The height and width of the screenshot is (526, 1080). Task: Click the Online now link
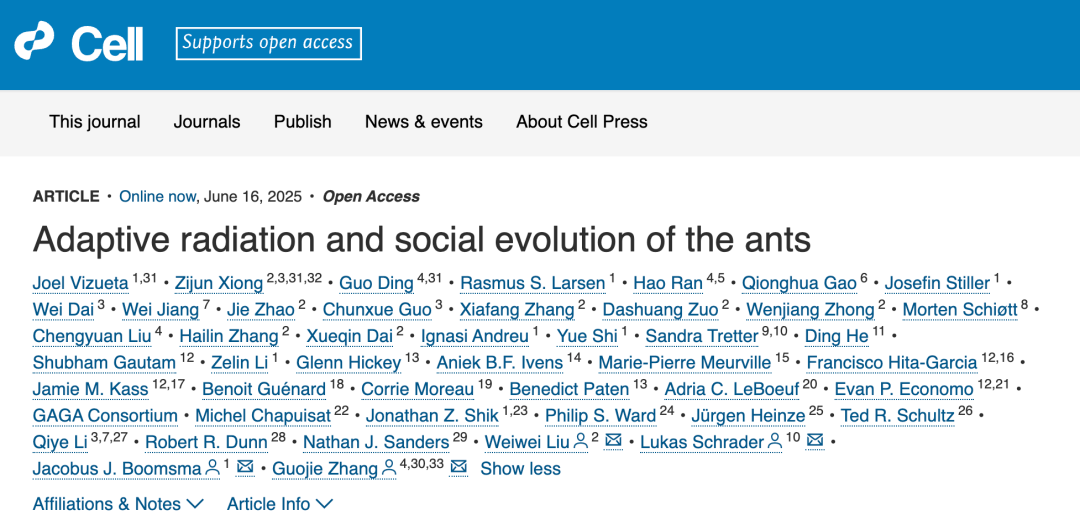158,196
